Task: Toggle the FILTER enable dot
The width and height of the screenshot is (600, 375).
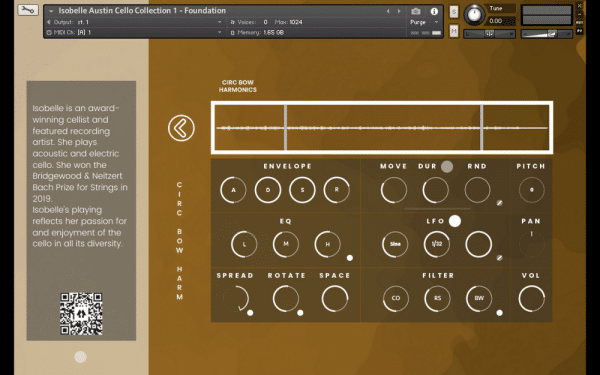Action: [x=499, y=313]
